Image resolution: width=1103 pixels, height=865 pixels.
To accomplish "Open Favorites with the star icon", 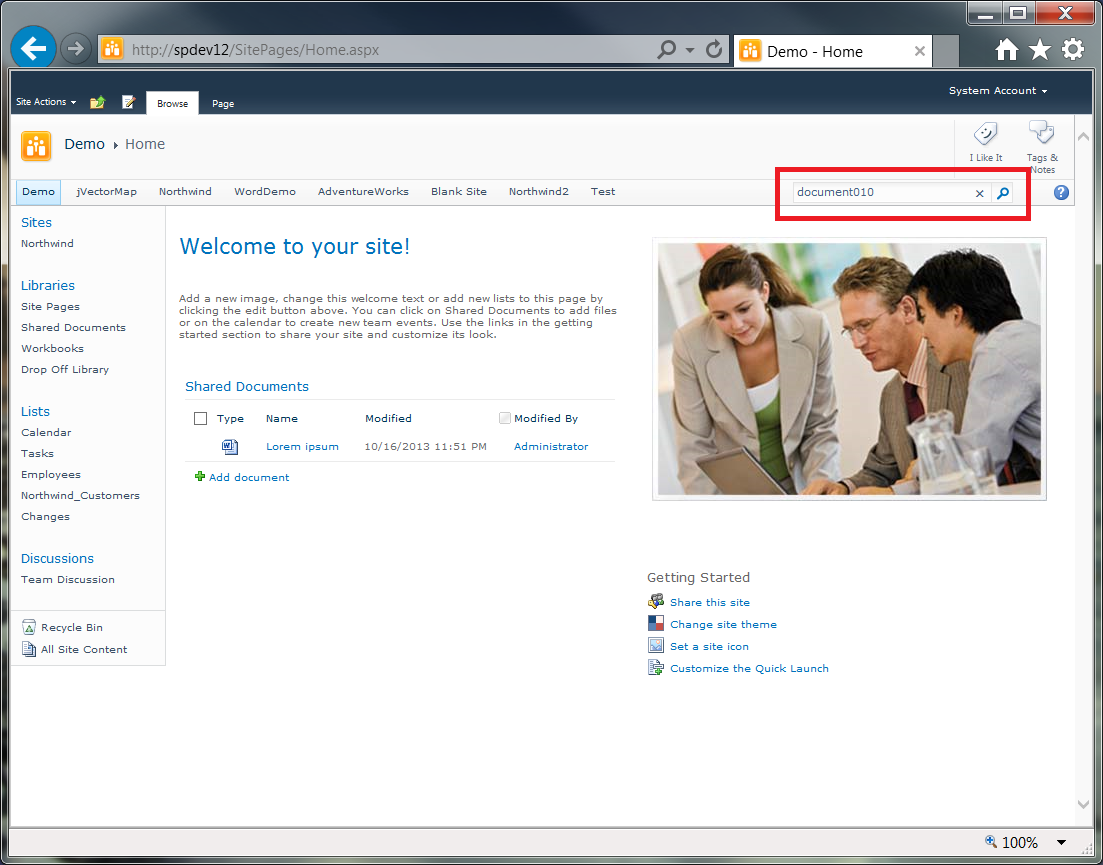I will coord(1040,49).
